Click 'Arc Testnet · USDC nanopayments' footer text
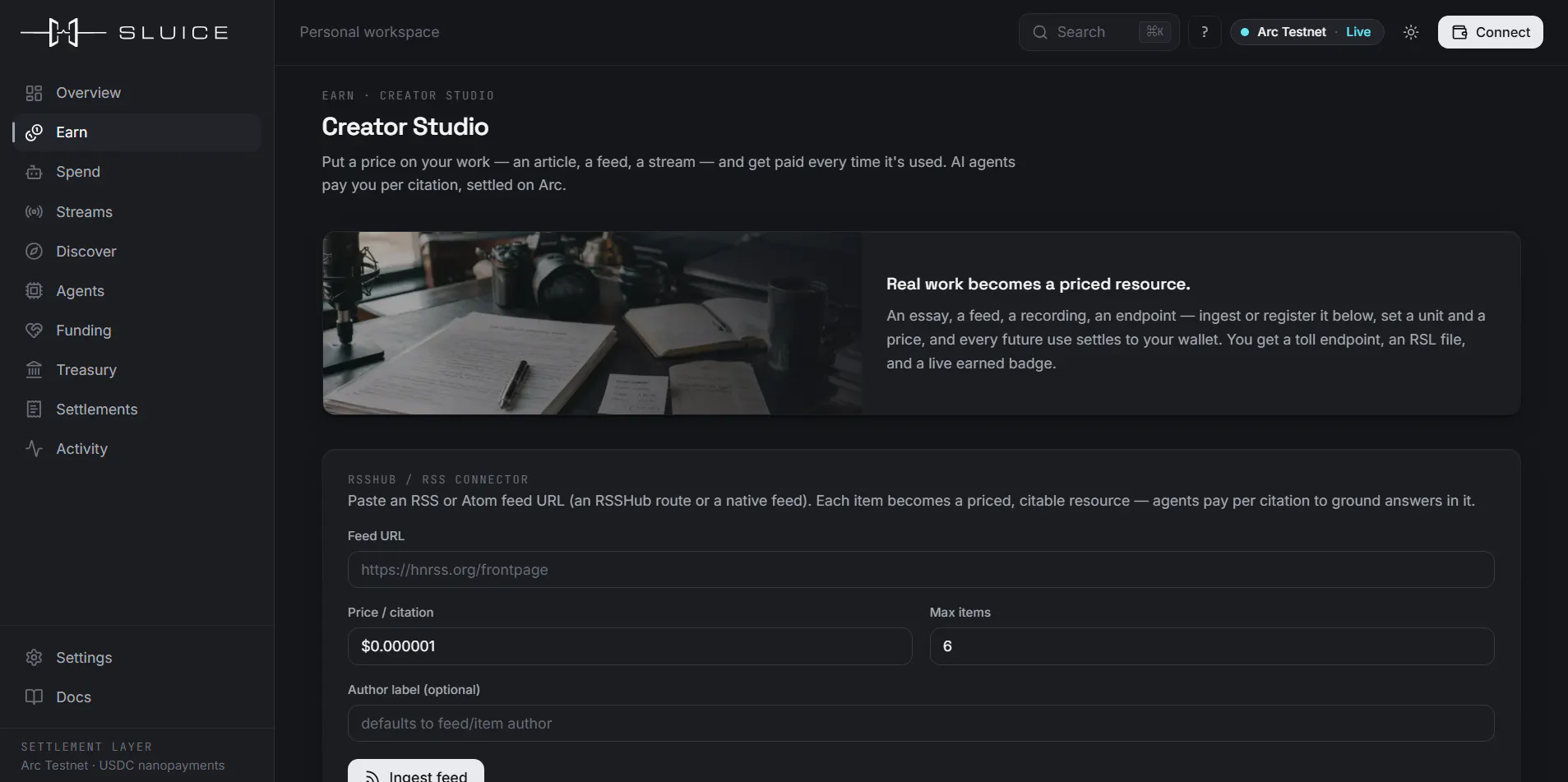The width and height of the screenshot is (1568, 782). [x=123, y=766]
